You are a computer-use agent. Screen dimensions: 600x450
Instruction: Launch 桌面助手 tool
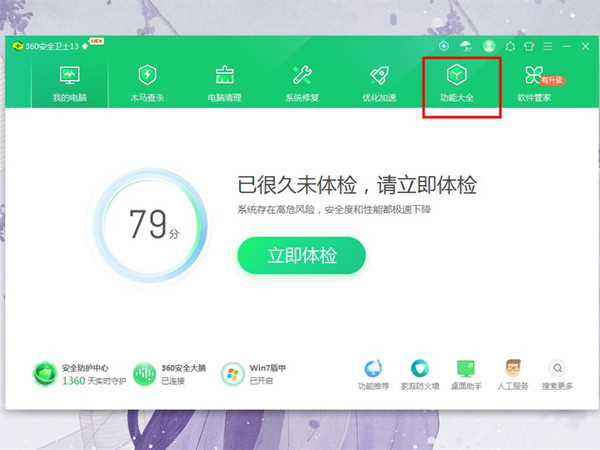[465, 373]
